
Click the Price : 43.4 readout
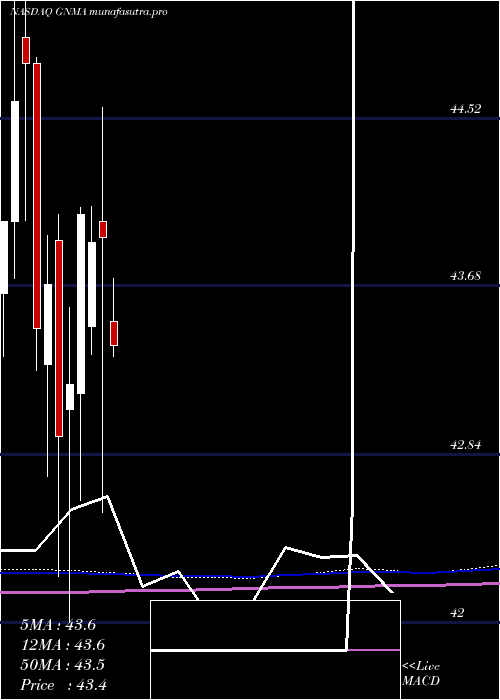click(63, 685)
